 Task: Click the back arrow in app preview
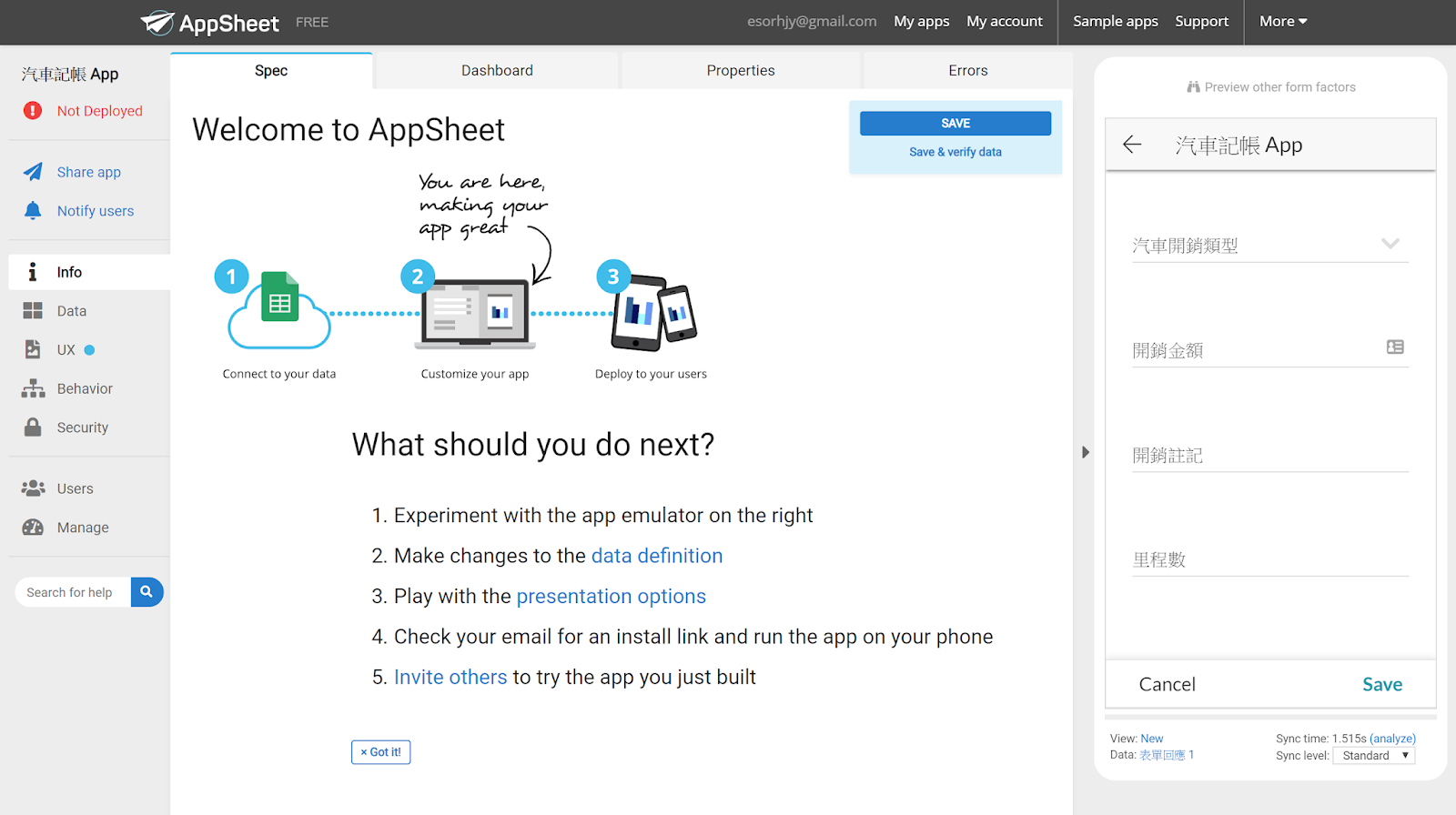(x=1132, y=145)
